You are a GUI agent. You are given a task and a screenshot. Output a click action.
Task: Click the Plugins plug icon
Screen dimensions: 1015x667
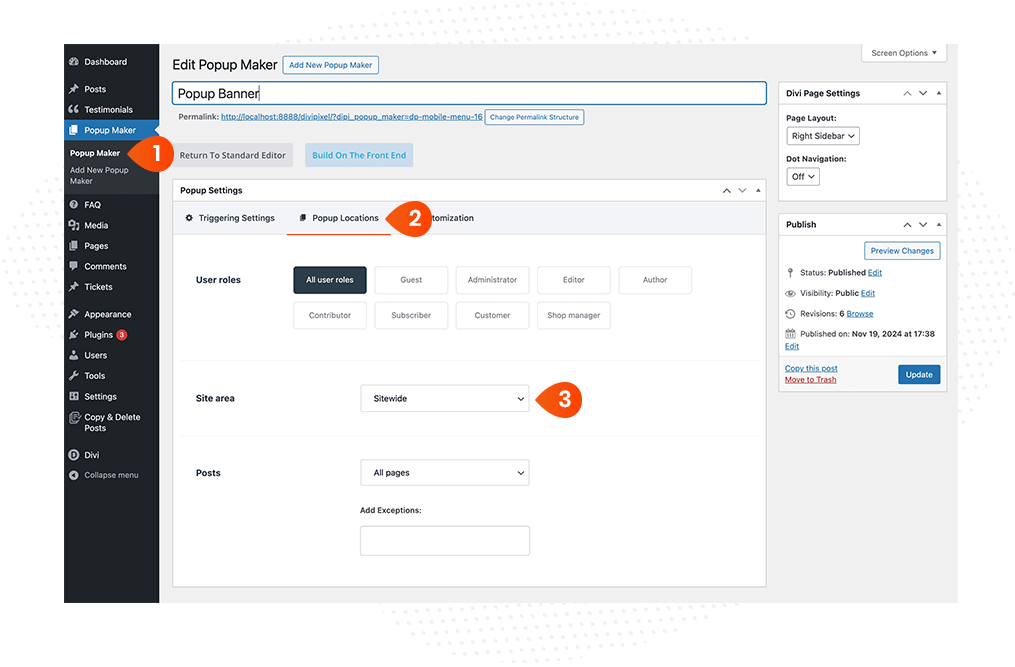point(74,335)
